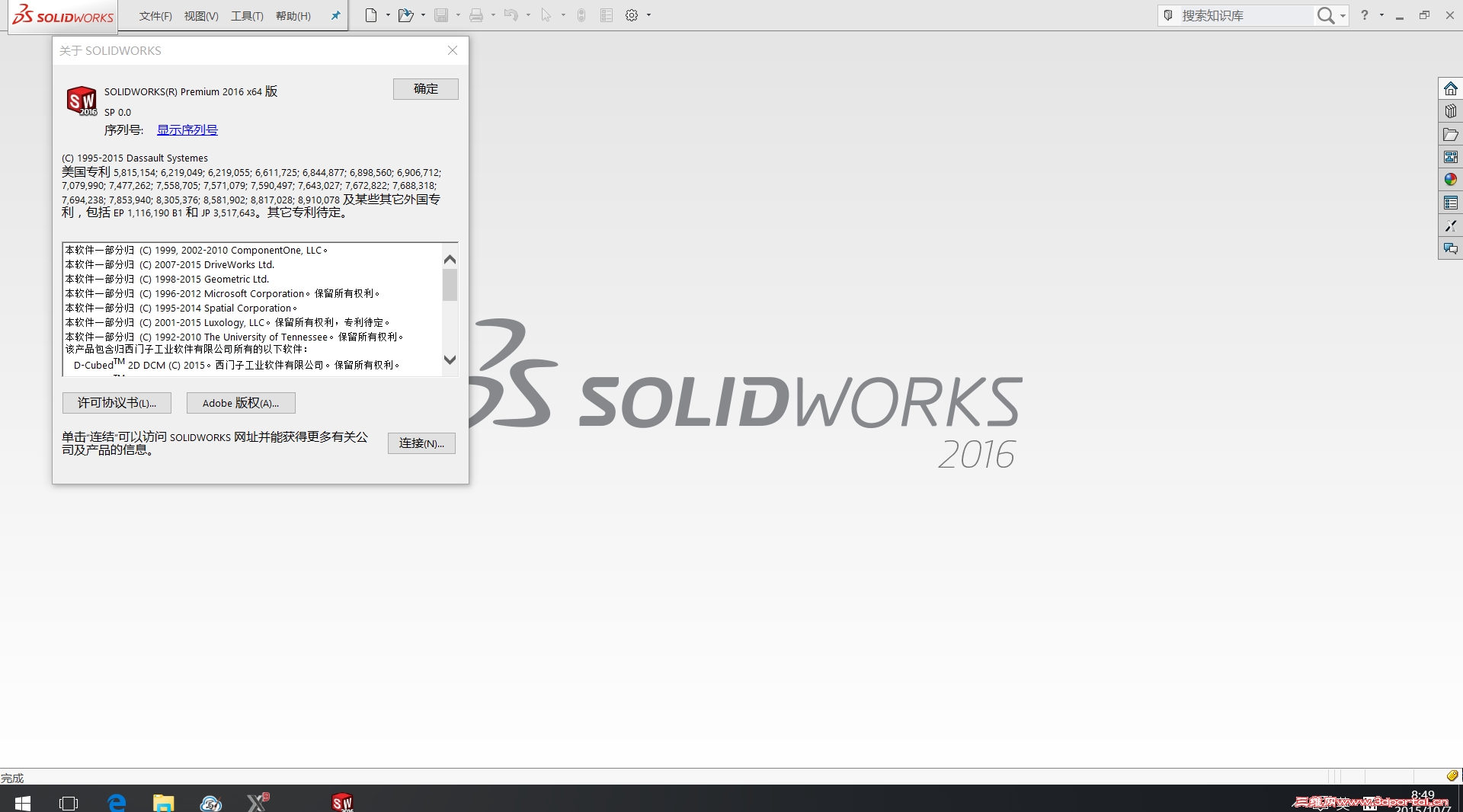Expand the Undo dropdown arrow
Image resolution: width=1463 pixels, height=812 pixels.
(x=528, y=15)
